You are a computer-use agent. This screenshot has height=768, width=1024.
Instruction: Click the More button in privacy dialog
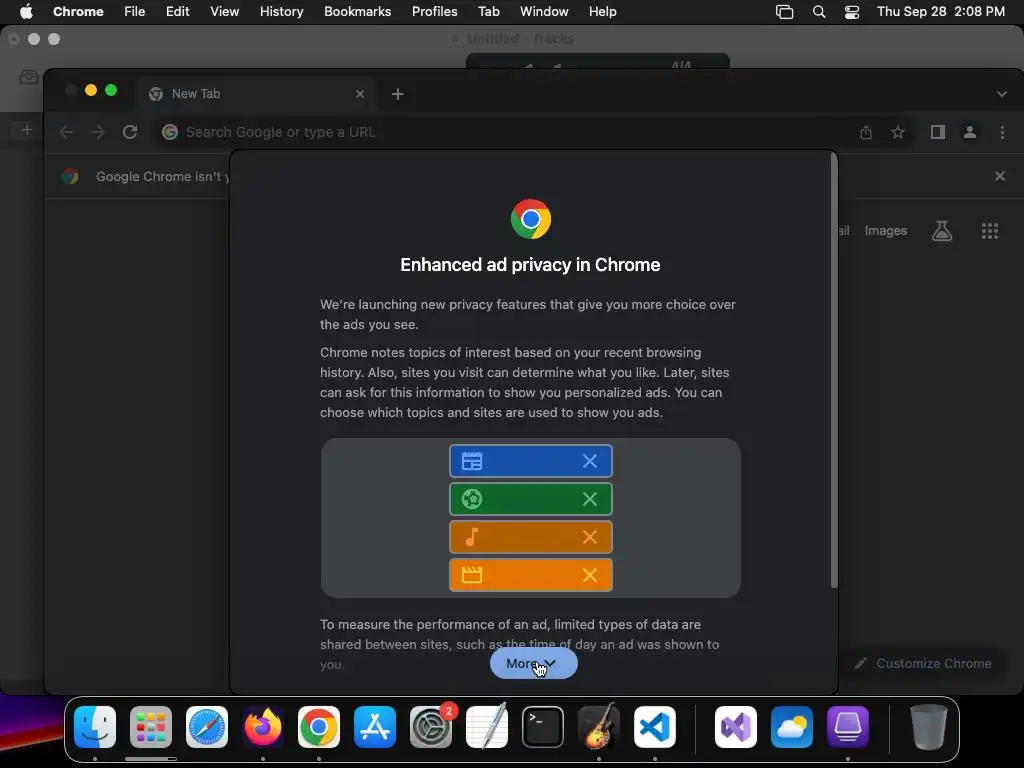(534, 664)
